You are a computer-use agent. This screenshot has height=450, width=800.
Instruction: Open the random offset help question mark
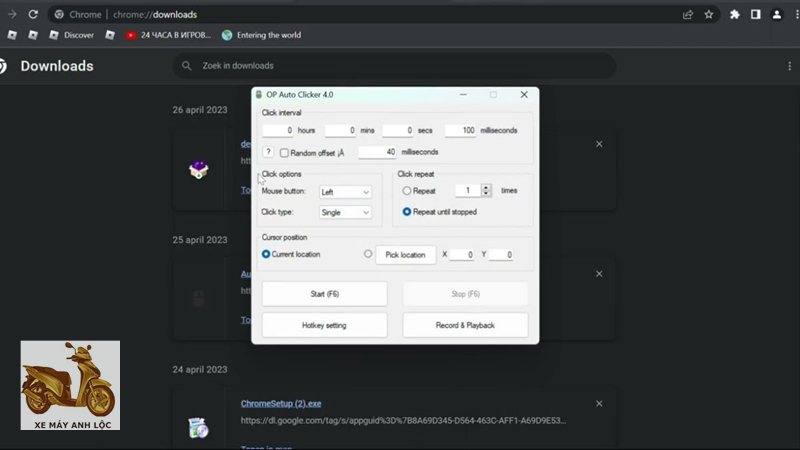click(268, 152)
